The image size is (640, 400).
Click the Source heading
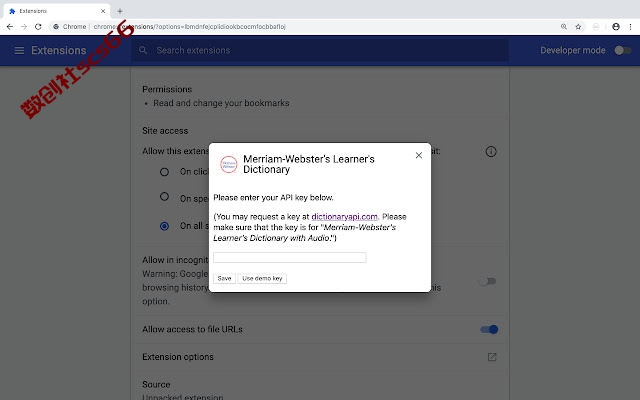pyautogui.click(x=156, y=384)
